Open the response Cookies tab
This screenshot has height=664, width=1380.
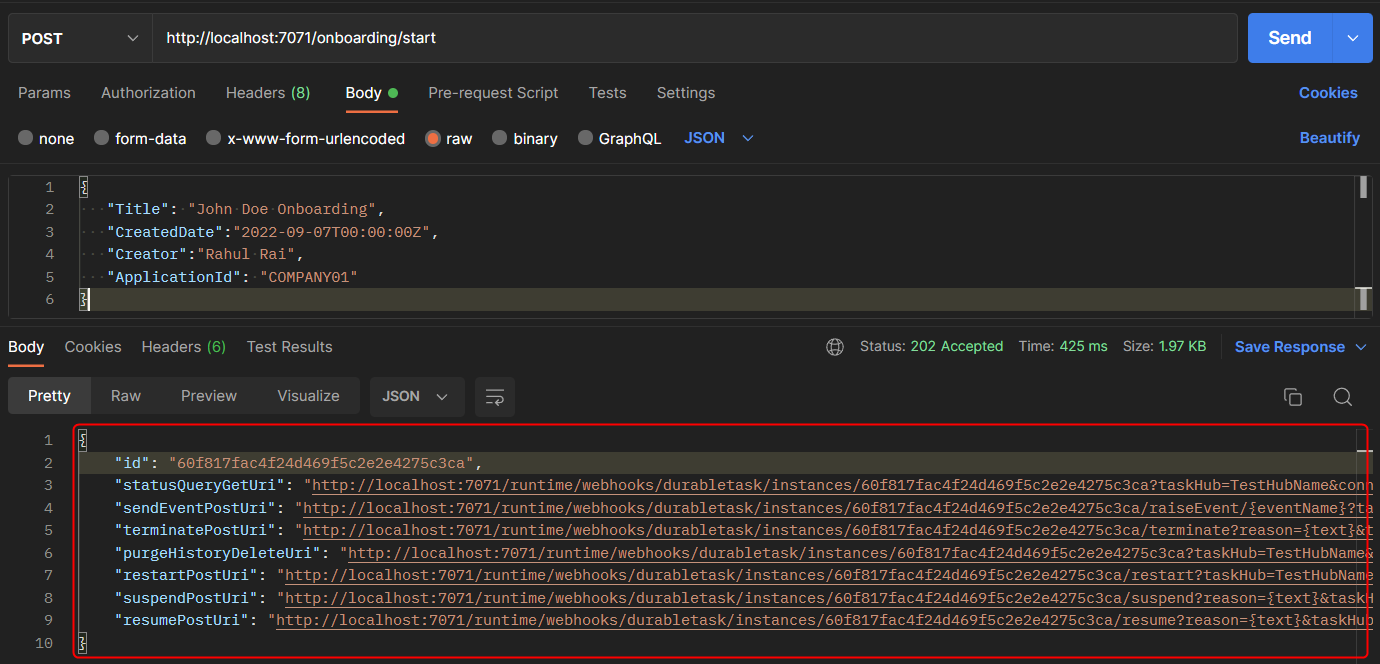point(93,347)
